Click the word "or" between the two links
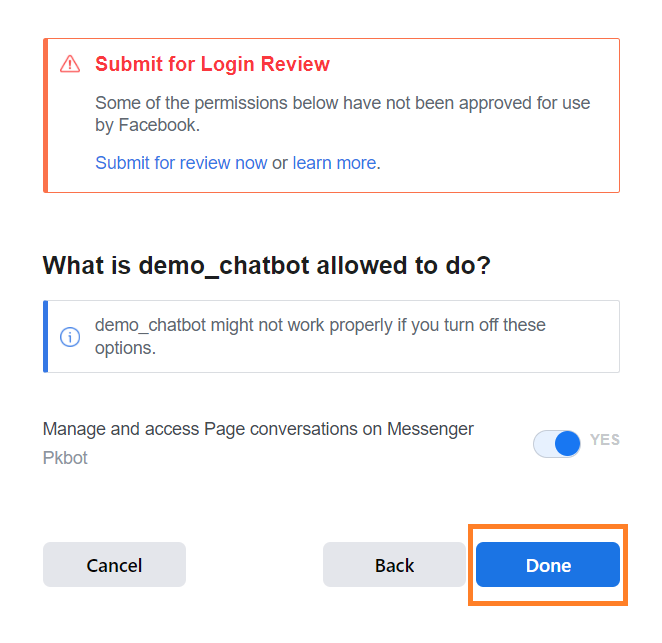This screenshot has width=662, height=643. [280, 163]
